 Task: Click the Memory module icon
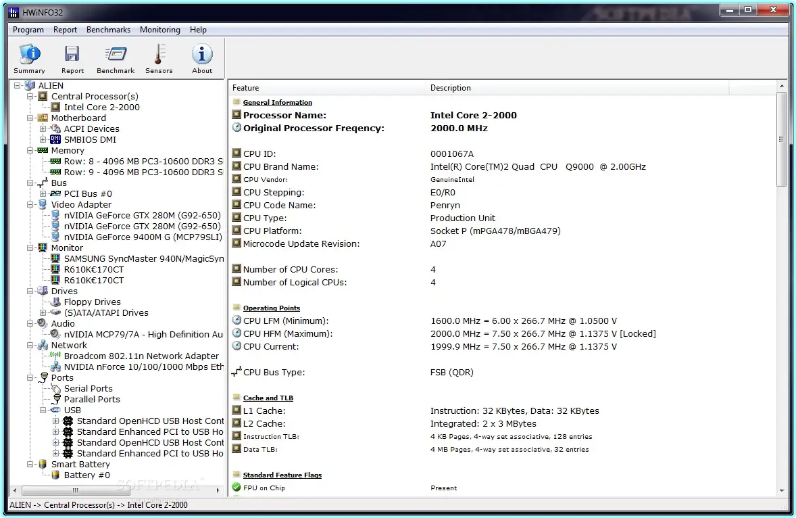click(43, 150)
